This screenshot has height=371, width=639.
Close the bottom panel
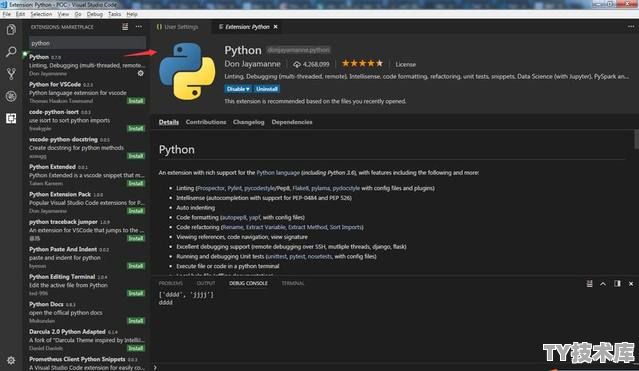point(631,284)
